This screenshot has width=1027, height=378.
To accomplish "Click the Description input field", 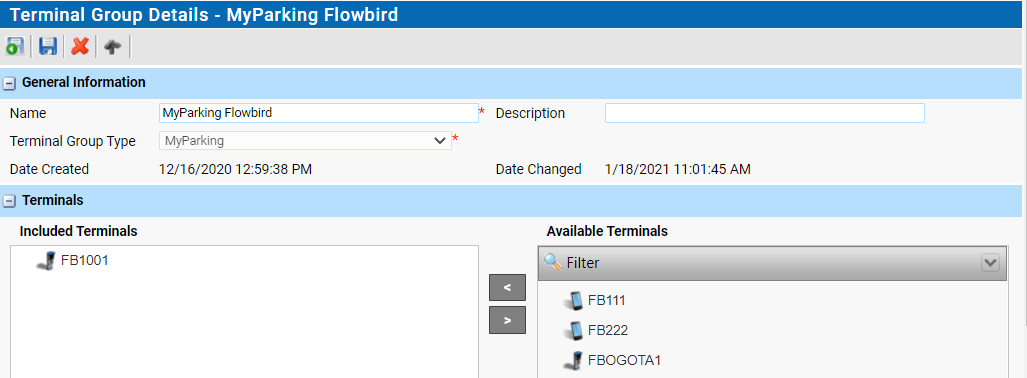I will click(764, 113).
